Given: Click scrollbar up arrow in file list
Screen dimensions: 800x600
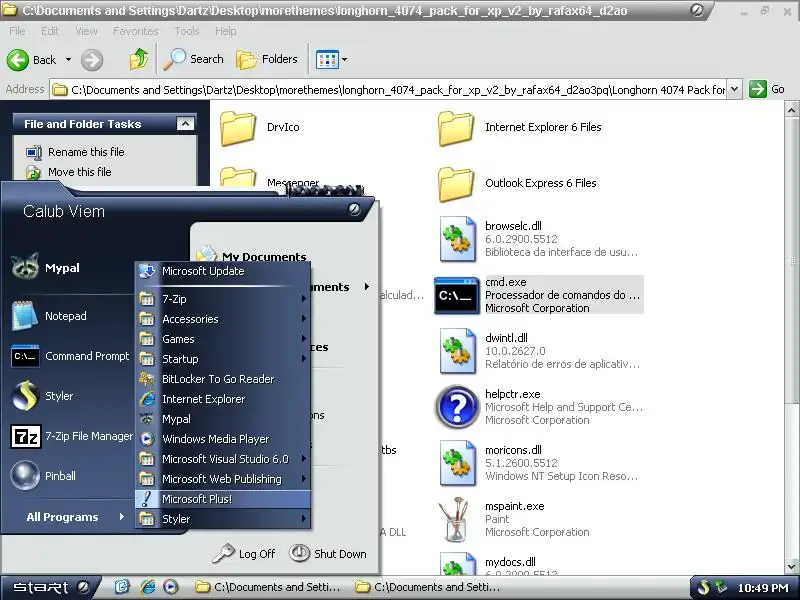Looking at the screenshot, I should pyautogui.click(x=791, y=110).
